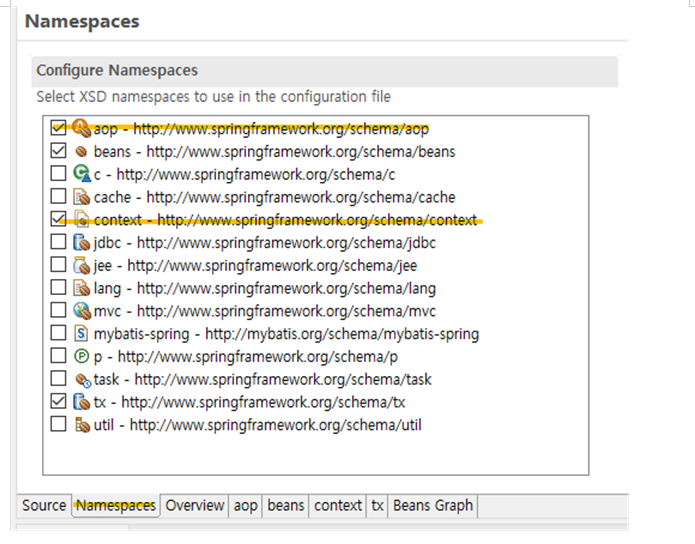
Task: Click the aop namespace icon
Action: [x=82, y=128]
